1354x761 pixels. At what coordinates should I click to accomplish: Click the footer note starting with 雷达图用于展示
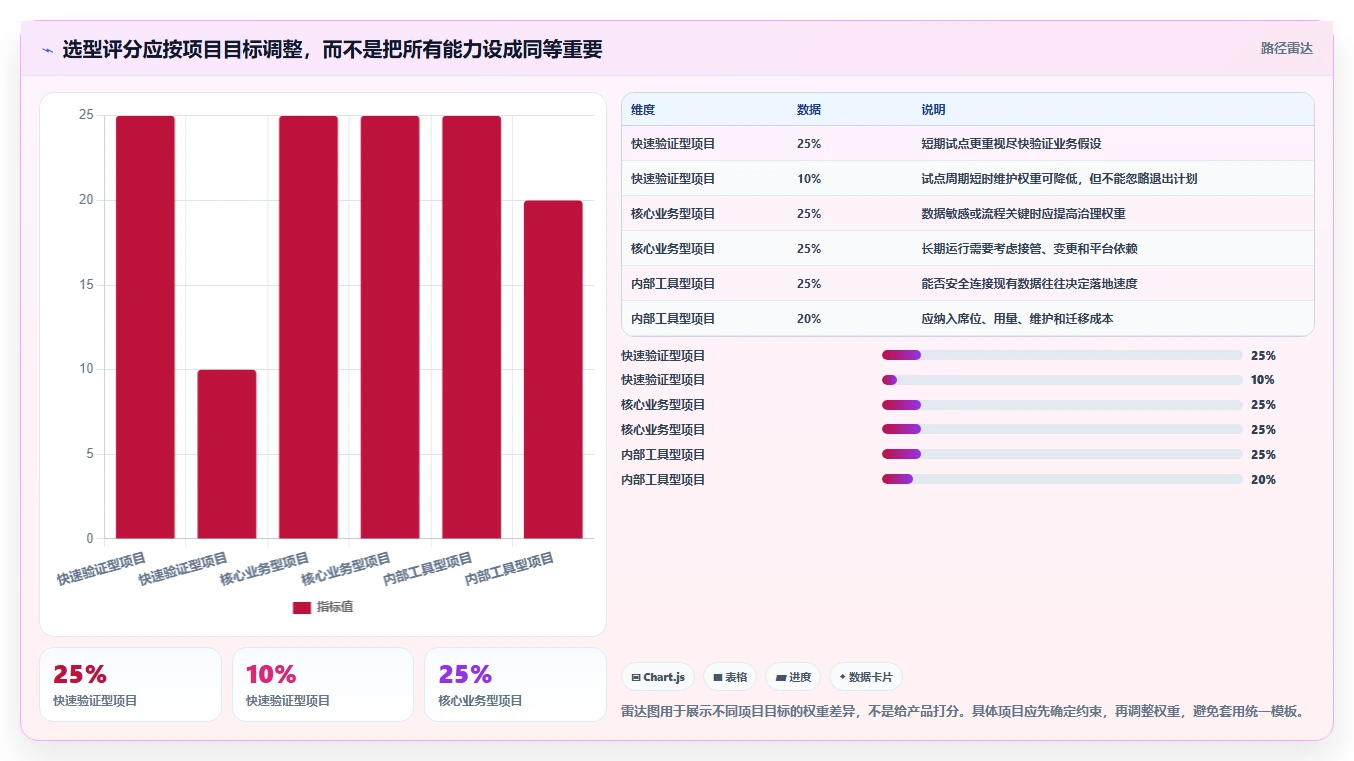[962, 711]
